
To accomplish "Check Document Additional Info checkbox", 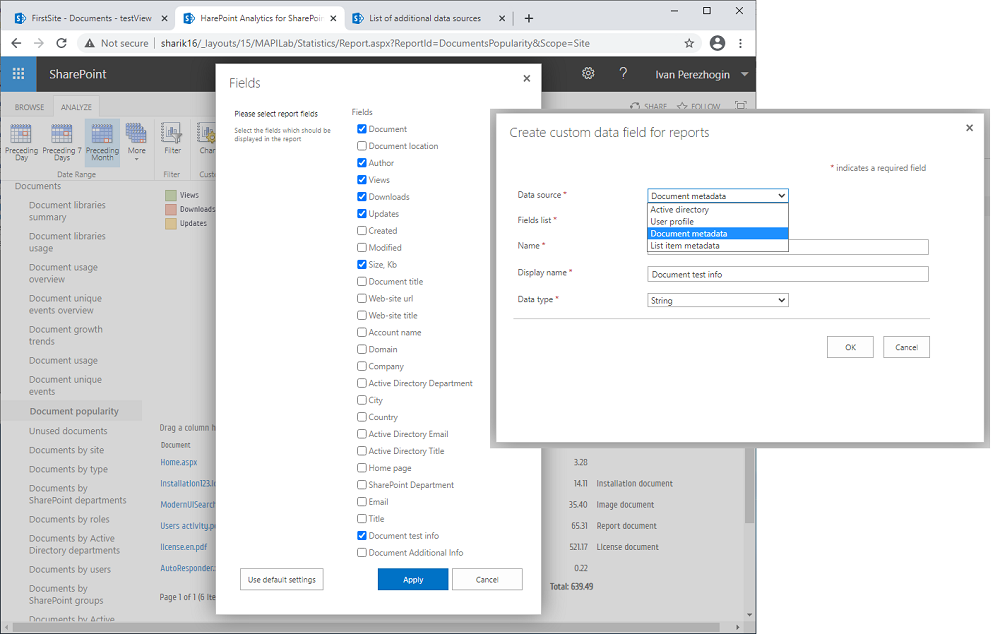I will [362, 552].
